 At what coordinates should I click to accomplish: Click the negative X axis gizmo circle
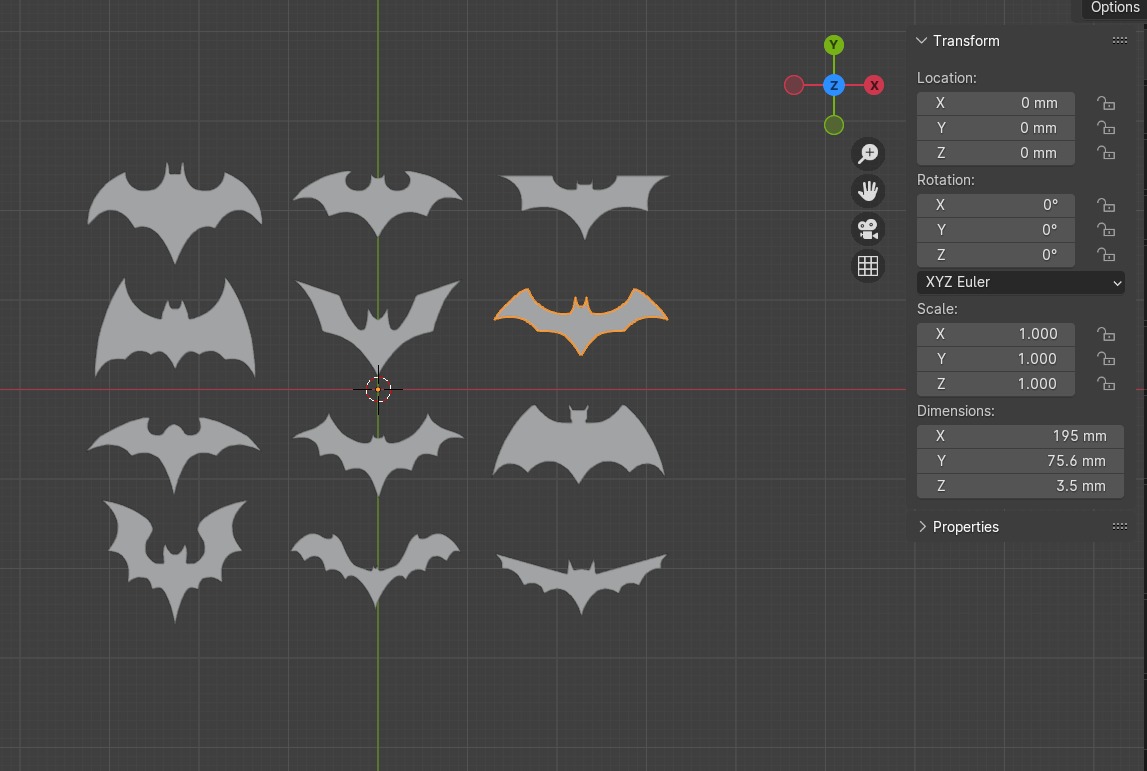click(x=794, y=86)
